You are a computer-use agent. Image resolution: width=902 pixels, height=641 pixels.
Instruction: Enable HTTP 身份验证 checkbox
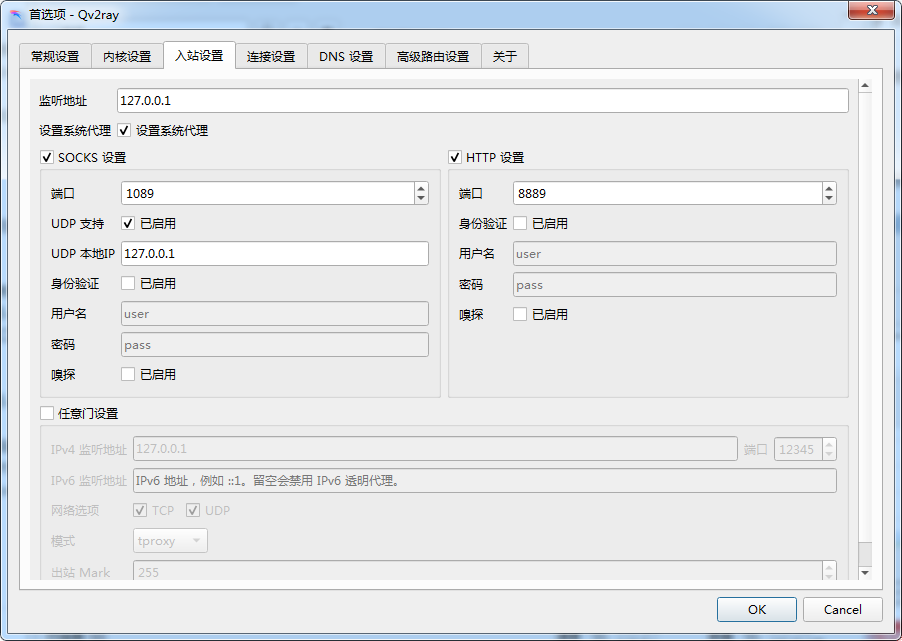(x=520, y=223)
